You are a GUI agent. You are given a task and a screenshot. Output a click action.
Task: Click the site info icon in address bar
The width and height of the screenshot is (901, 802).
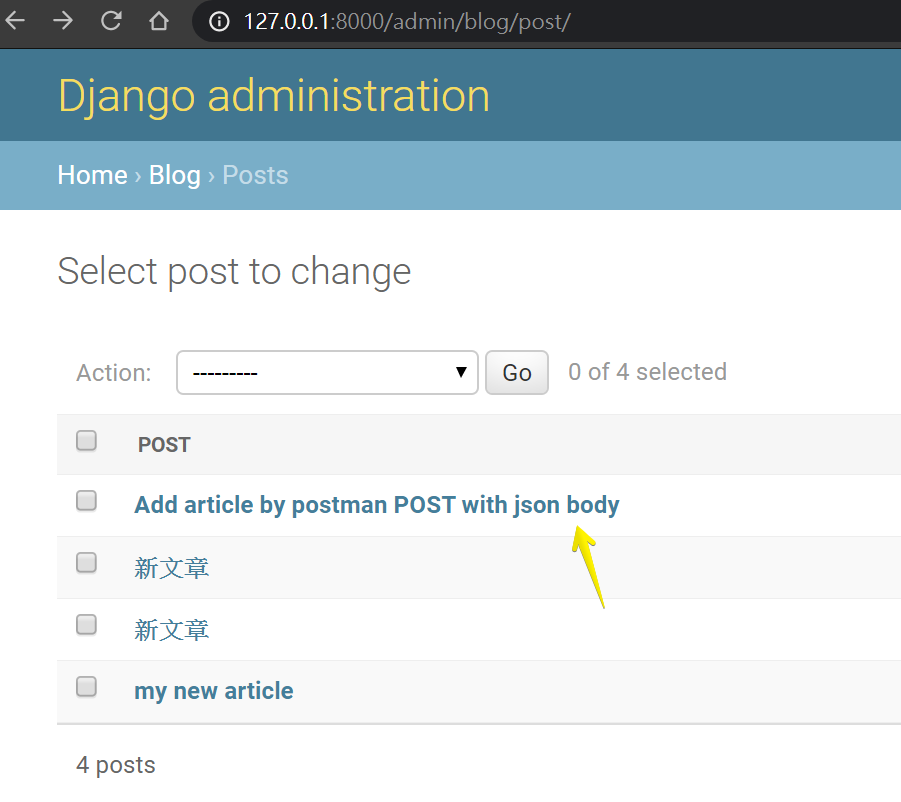coord(221,21)
